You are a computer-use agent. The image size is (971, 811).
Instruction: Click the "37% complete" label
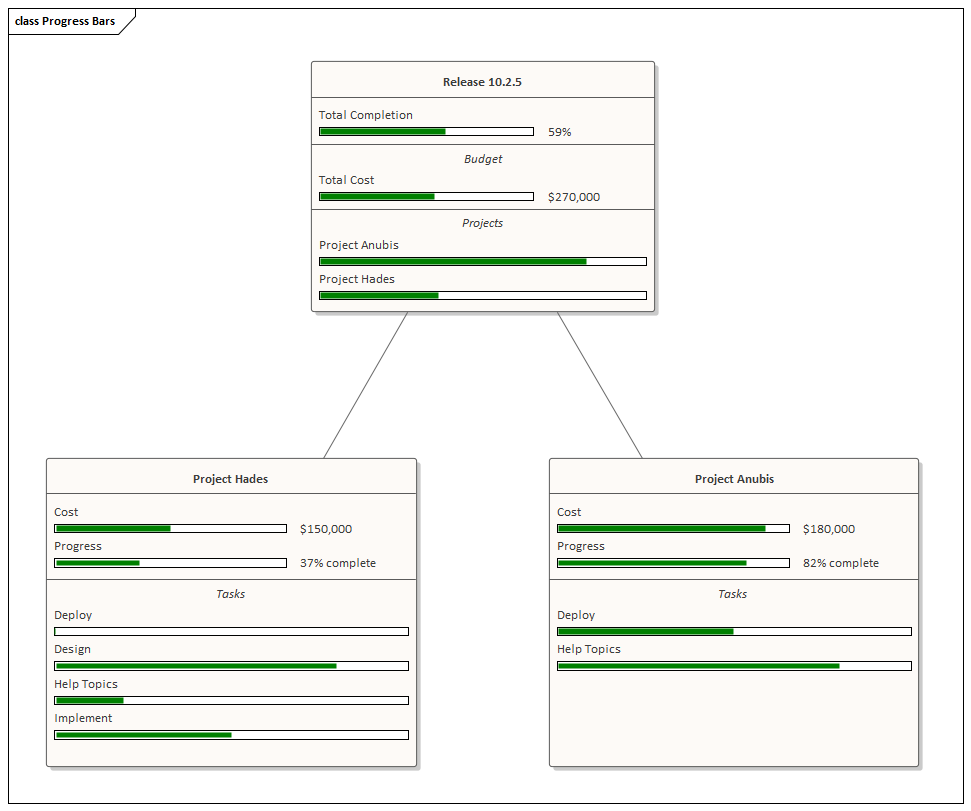[x=337, y=563]
